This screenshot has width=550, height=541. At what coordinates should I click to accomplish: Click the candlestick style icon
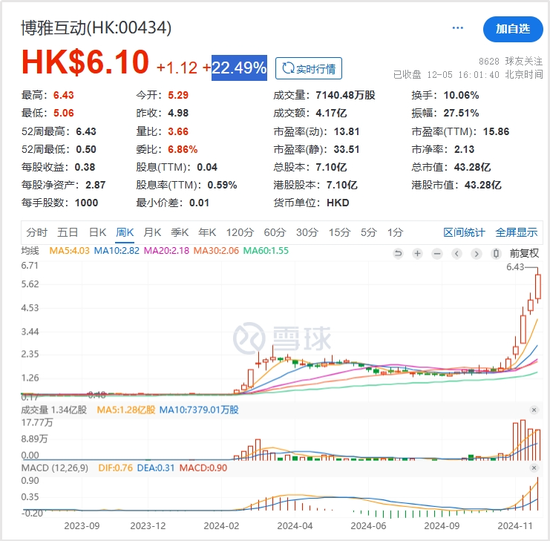point(496,253)
